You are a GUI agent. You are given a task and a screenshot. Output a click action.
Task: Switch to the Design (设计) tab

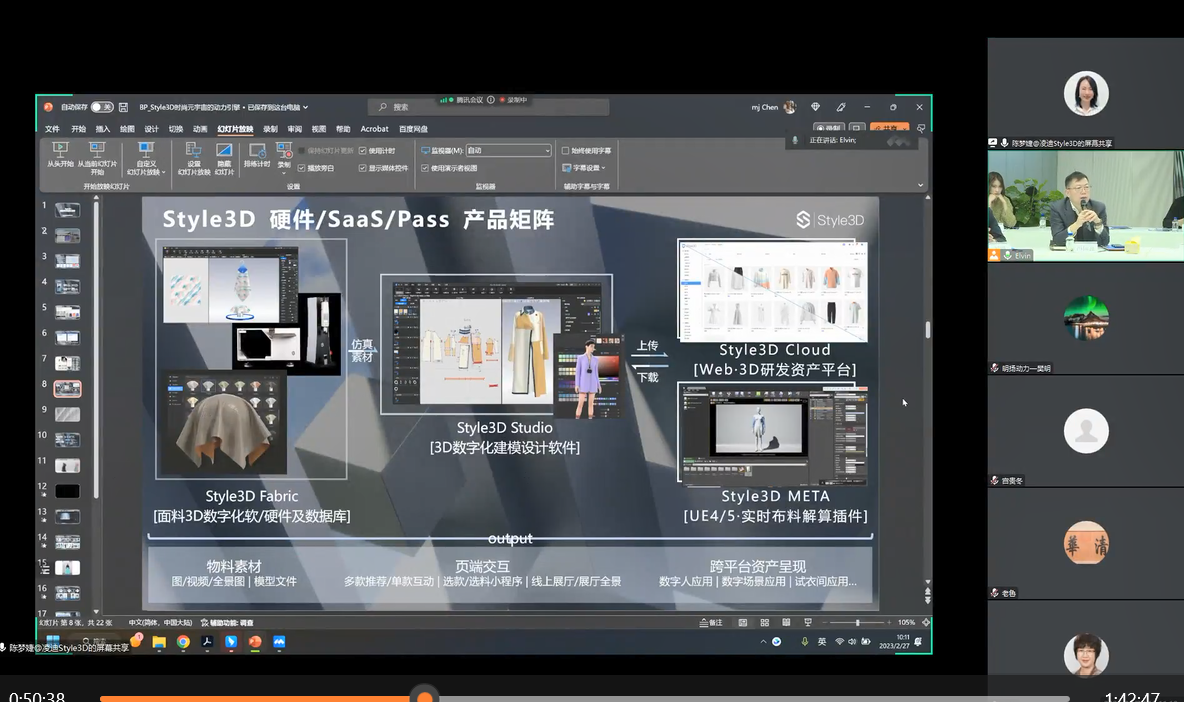[x=152, y=129]
